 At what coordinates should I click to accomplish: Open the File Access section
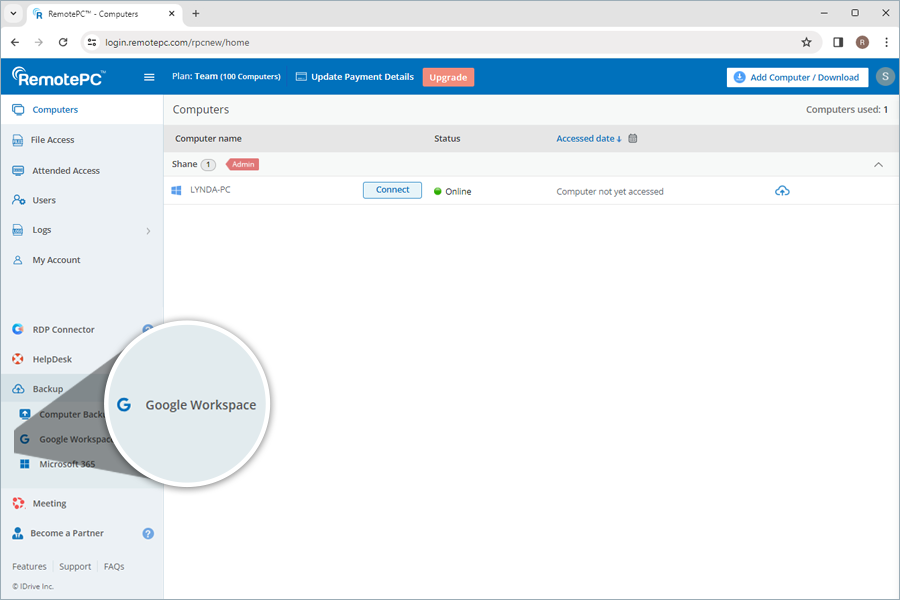[x=53, y=140]
